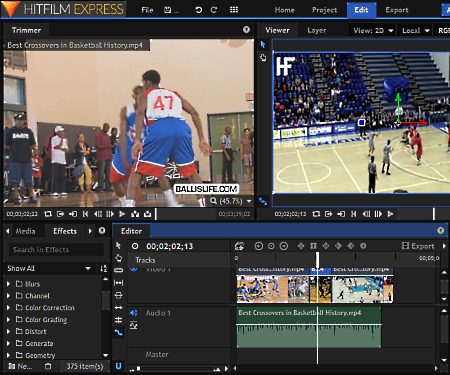Screen dimensions: 450x375
Task: Click the Editor circle-minus icon
Action: coord(284,246)
